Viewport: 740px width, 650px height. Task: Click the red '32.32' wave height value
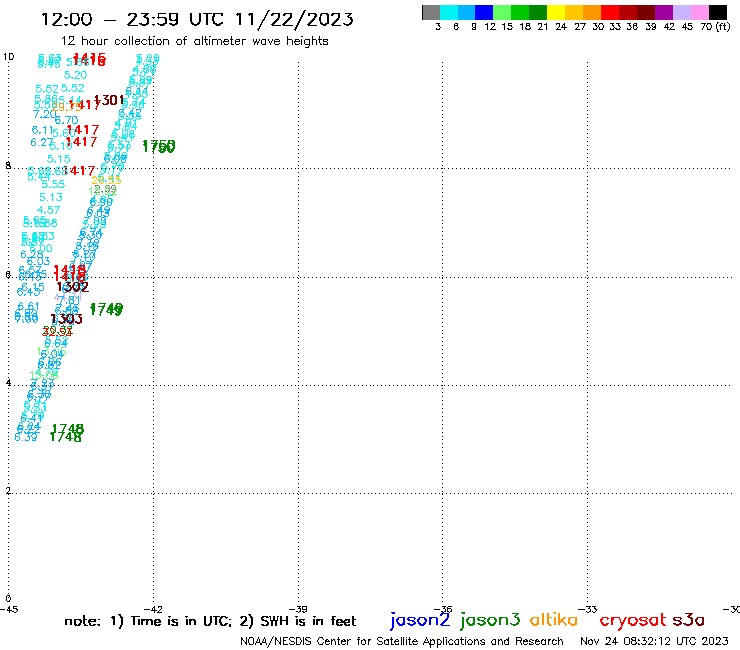tap(58, 331)
